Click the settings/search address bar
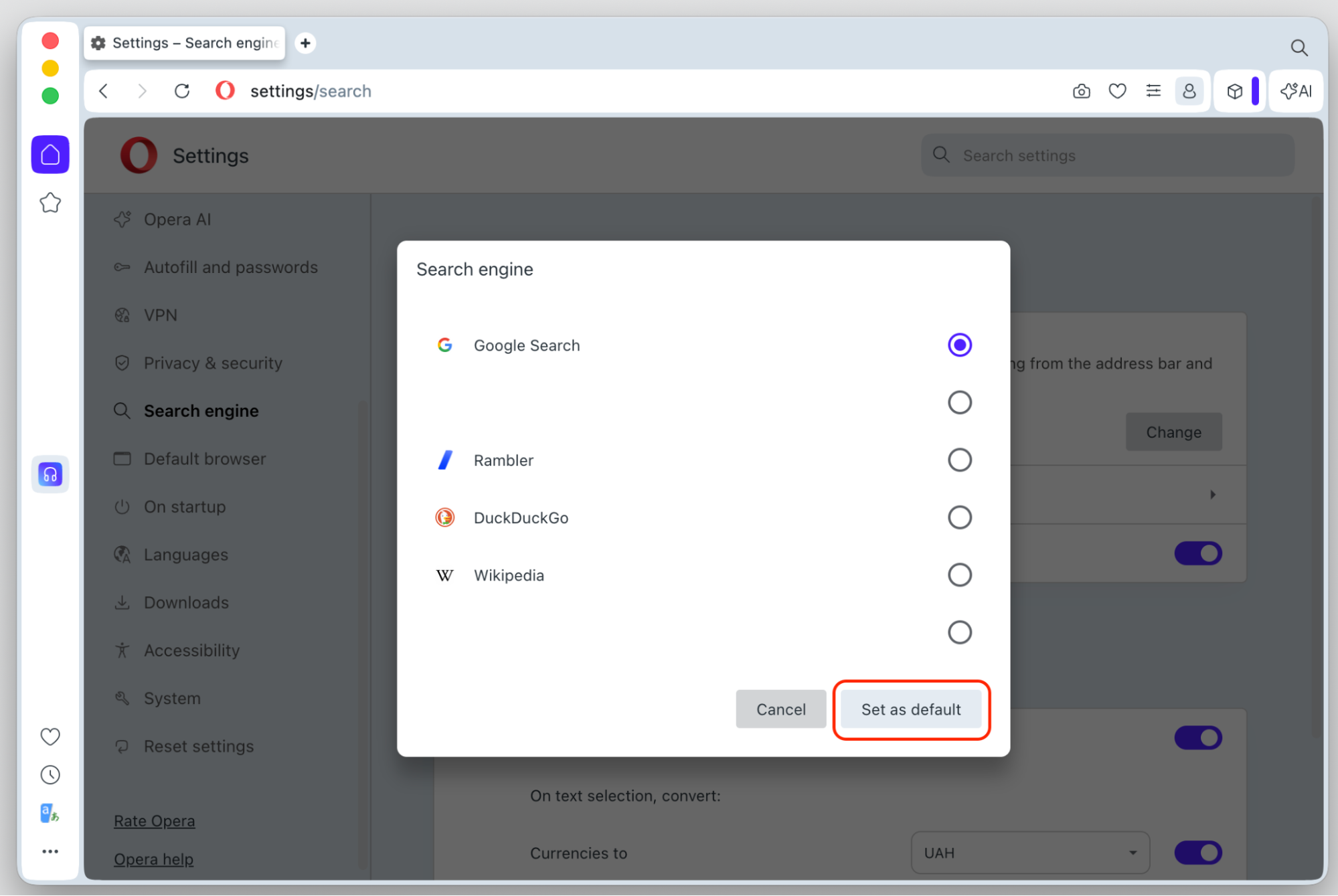 pyautogui.click(x=311, y=91)
